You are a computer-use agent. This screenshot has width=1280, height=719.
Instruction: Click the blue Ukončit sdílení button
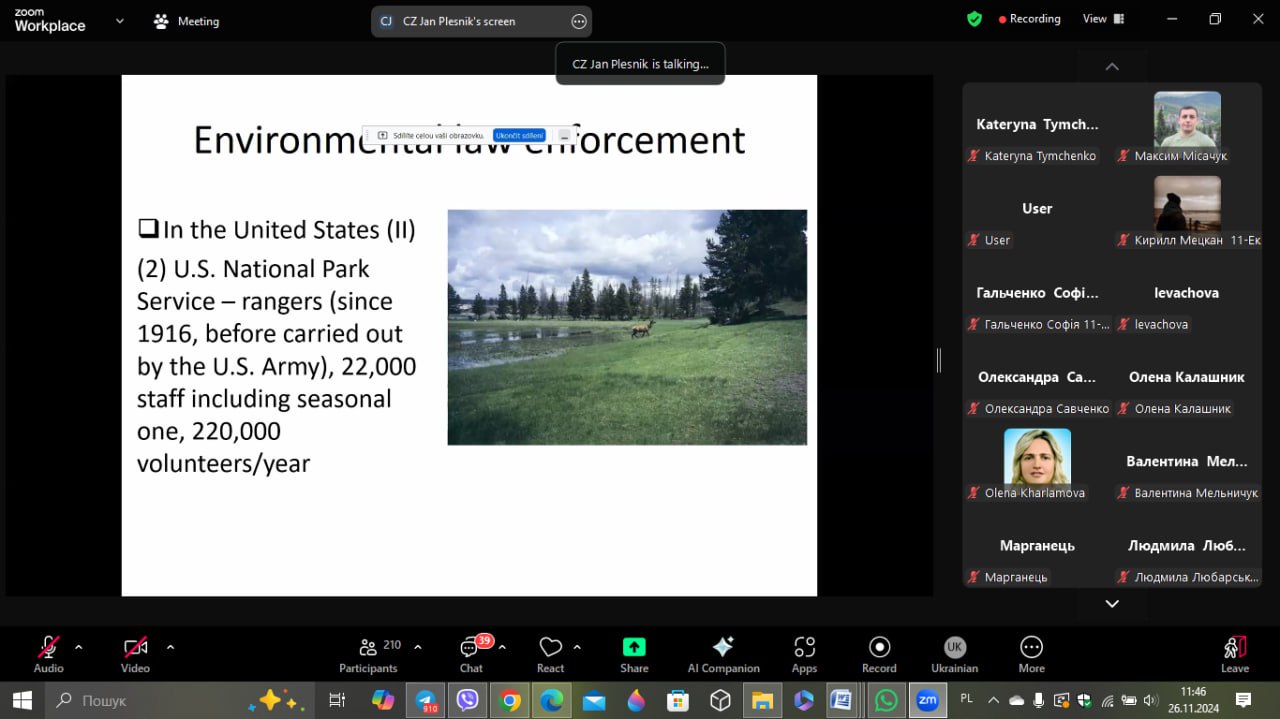click(519, 135)
